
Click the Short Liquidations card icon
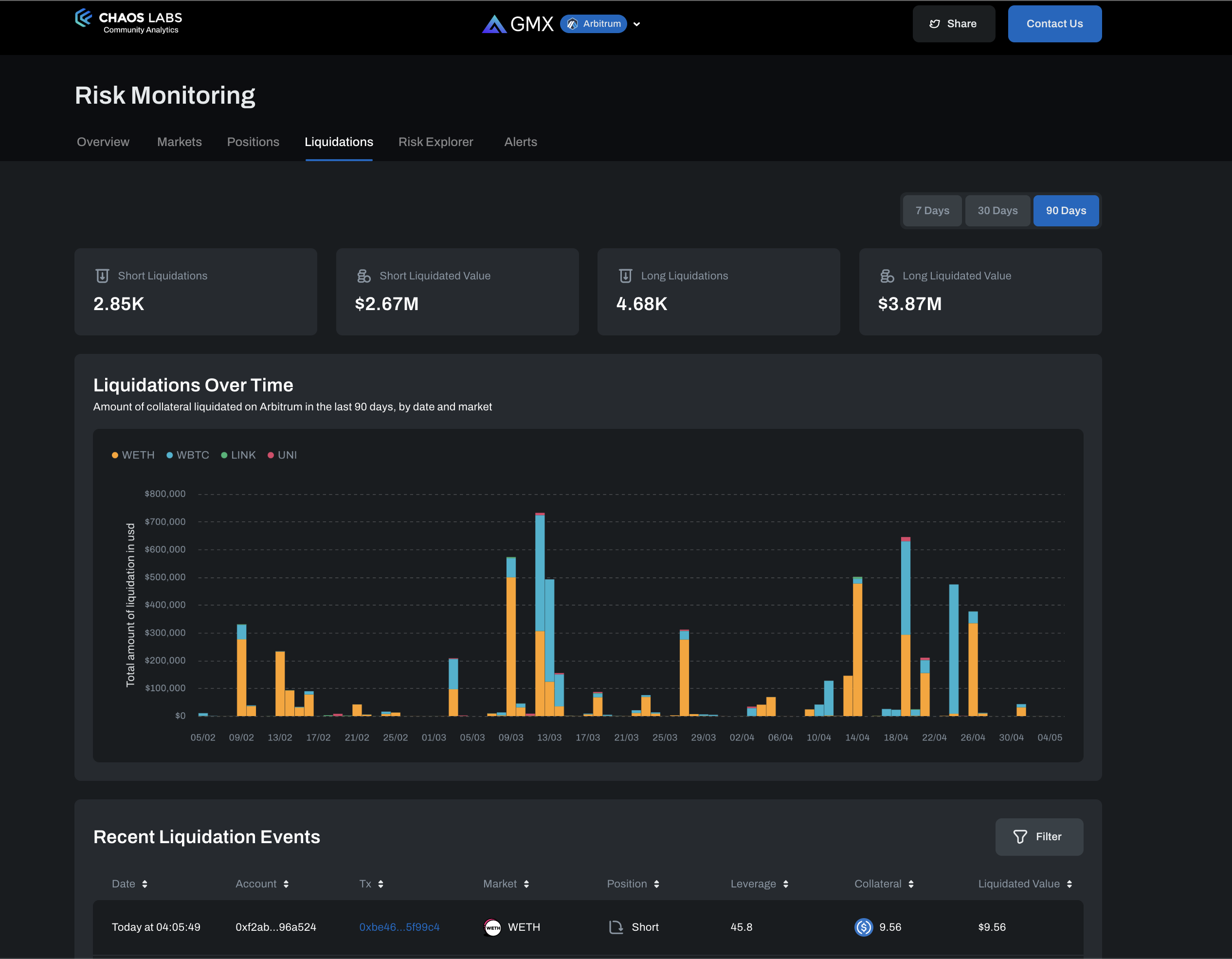[102, 276]
